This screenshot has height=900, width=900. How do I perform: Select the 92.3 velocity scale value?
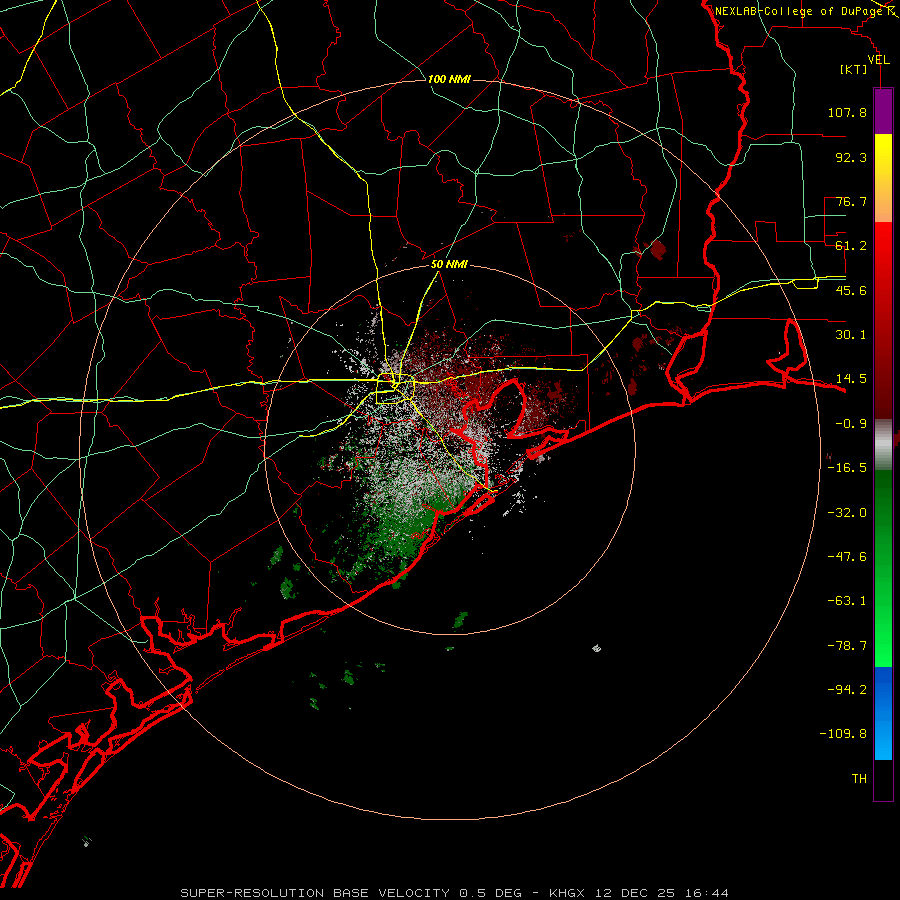pyautogui.click(x=851, y=157)
